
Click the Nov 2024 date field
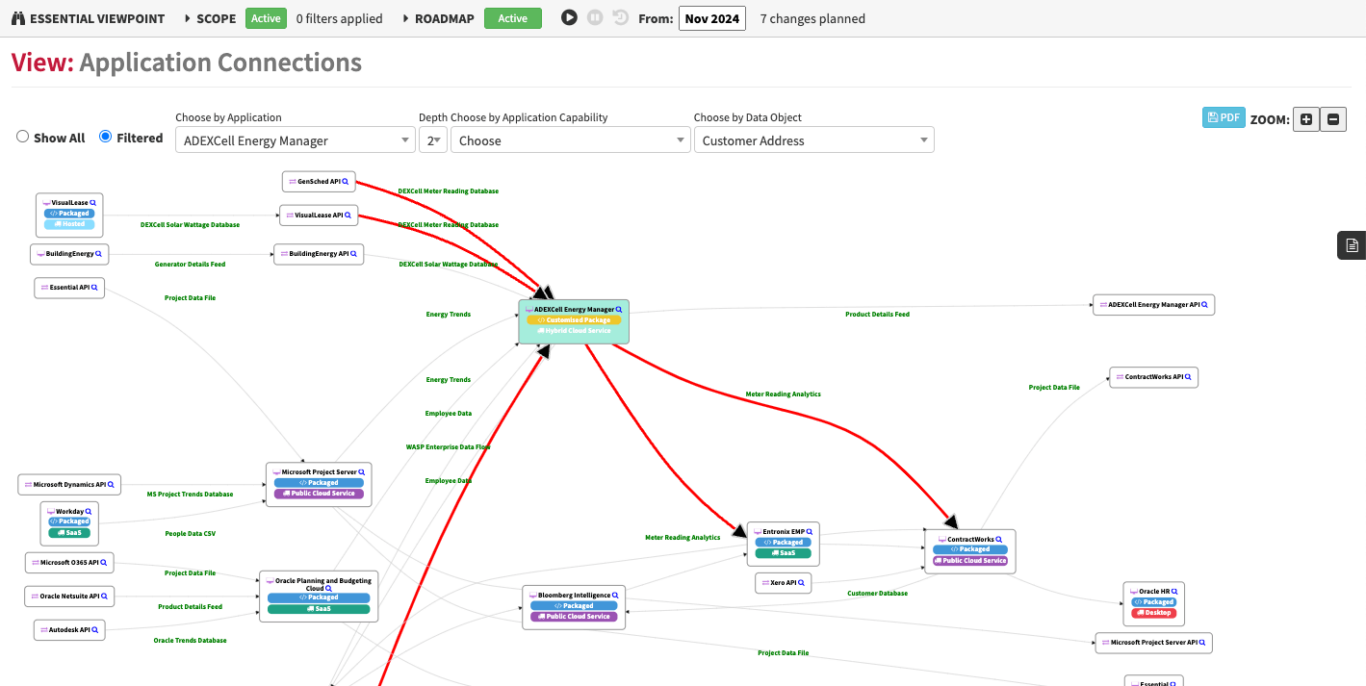[712, 18]
